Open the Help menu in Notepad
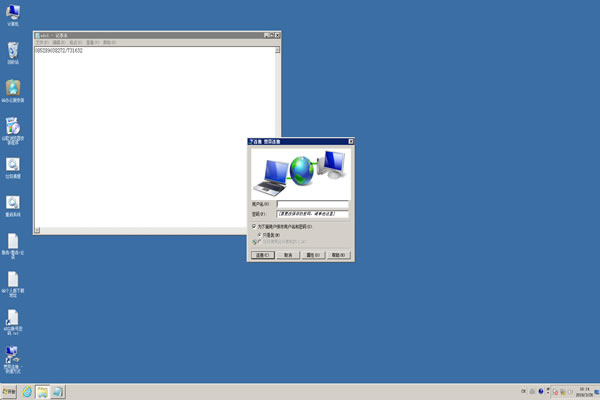The height and width of the screenshot is (400, 600). point(108,42)
